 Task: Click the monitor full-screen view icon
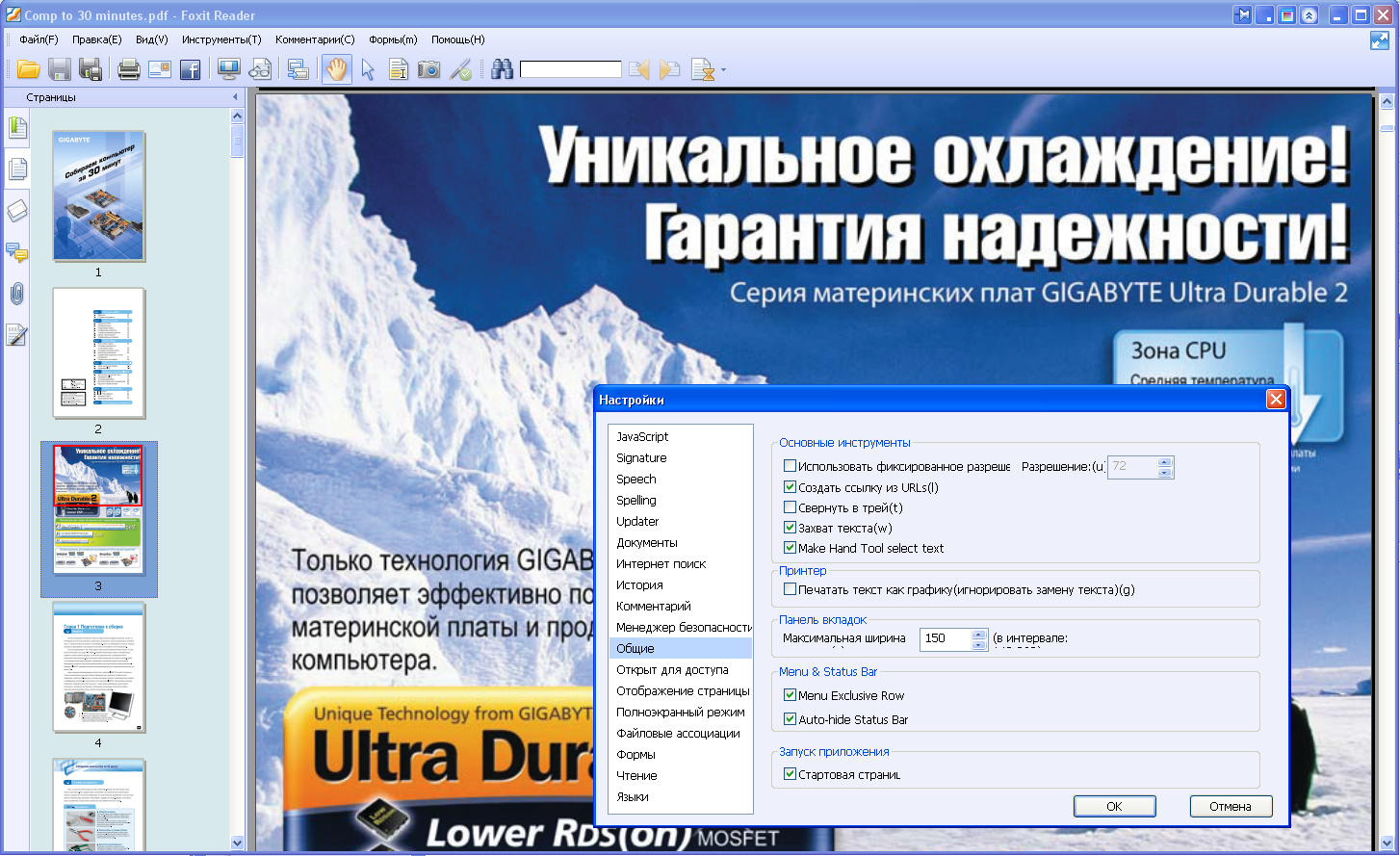229,69
